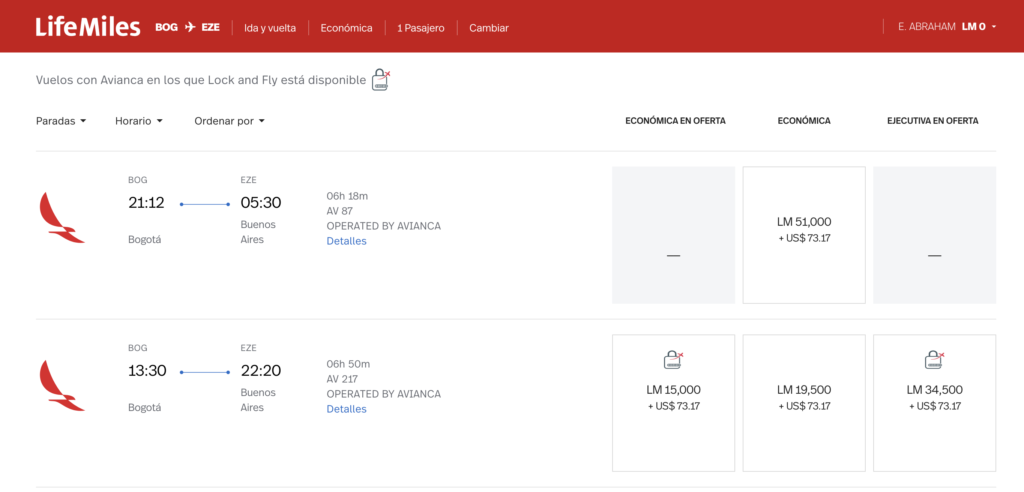Click the 21:12 departure time

(146, 203)
